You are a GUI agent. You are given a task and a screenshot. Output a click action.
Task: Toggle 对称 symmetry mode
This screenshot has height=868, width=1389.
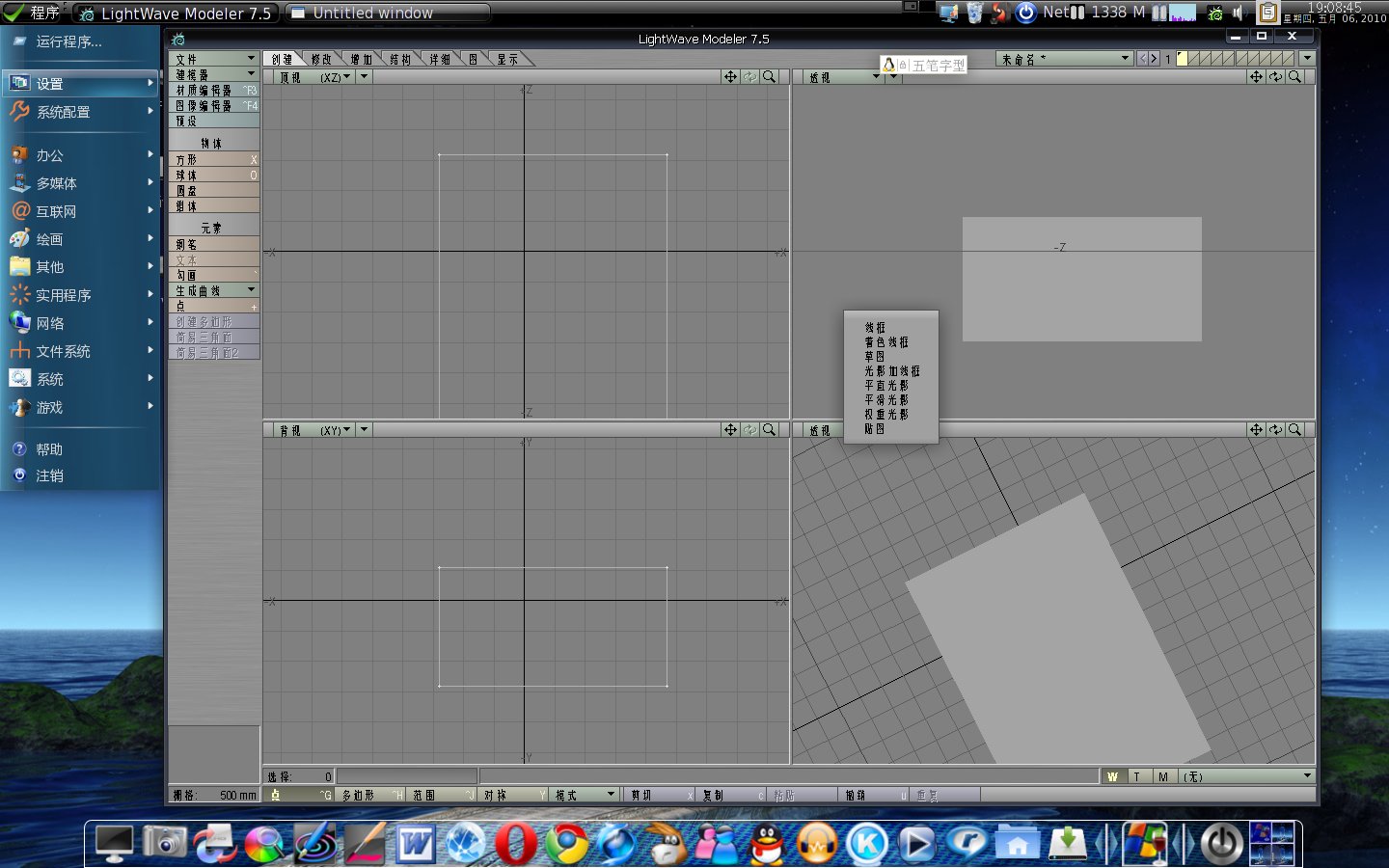[514, 795]
